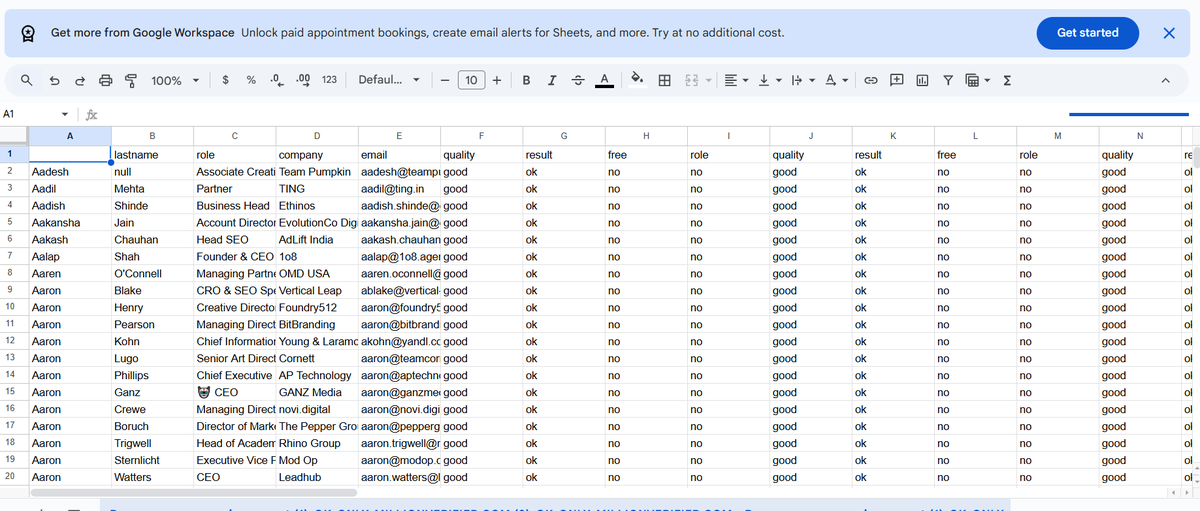1200x511 pixels.
Task: Select row 10 header
Action: [14, 307]
